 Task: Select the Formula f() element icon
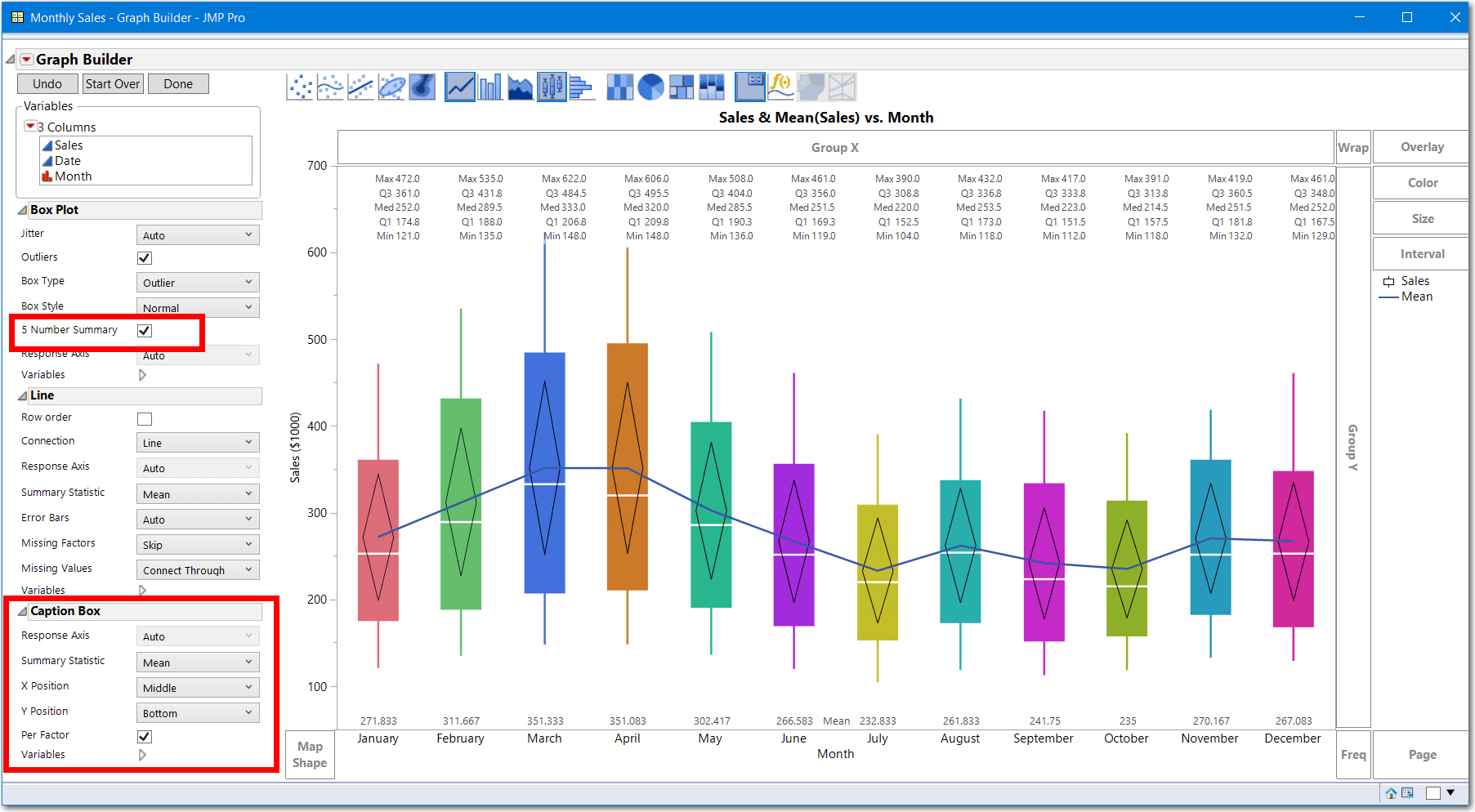(781, 87)
